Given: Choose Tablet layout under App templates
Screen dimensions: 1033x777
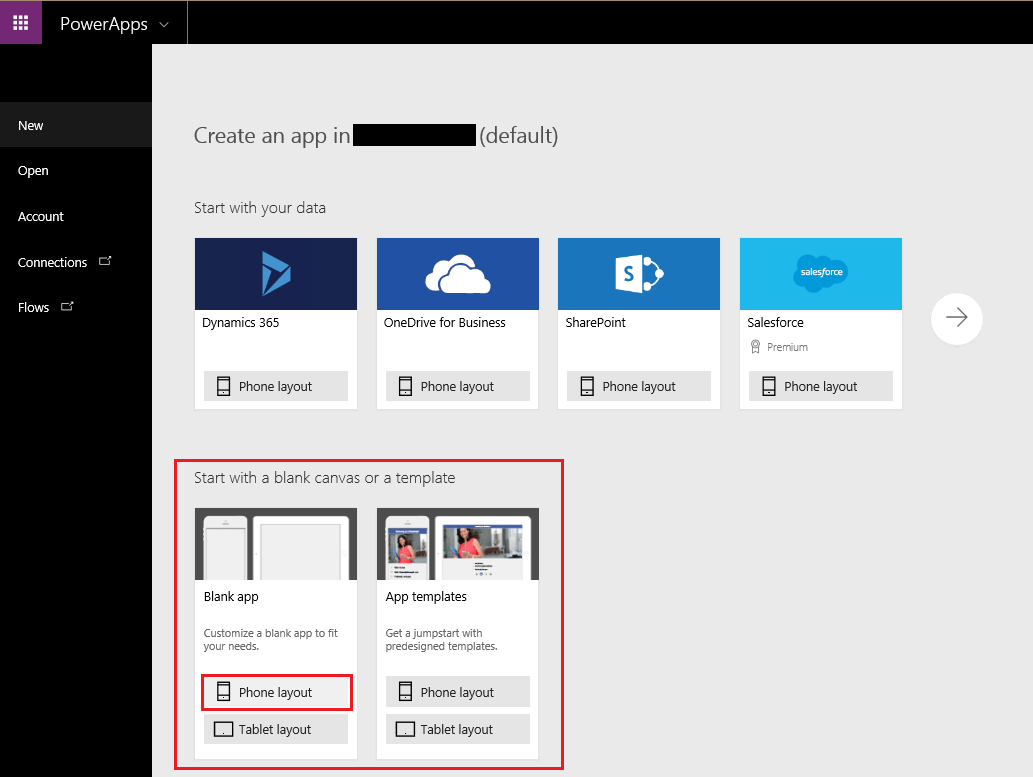Looking at the screenshot, I should tap(457, 729).
